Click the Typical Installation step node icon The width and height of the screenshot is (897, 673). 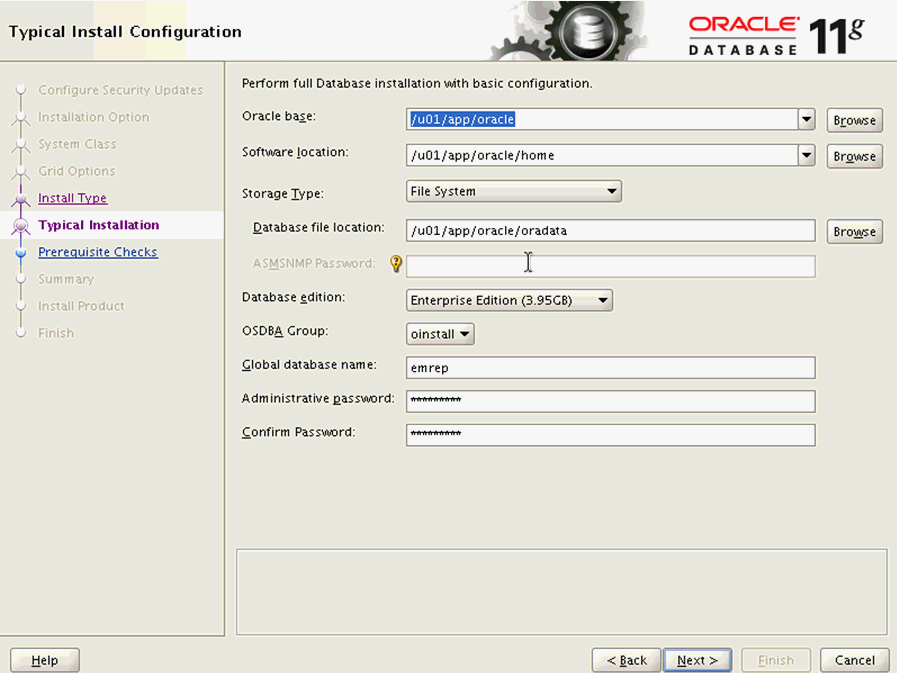point(21,225)
